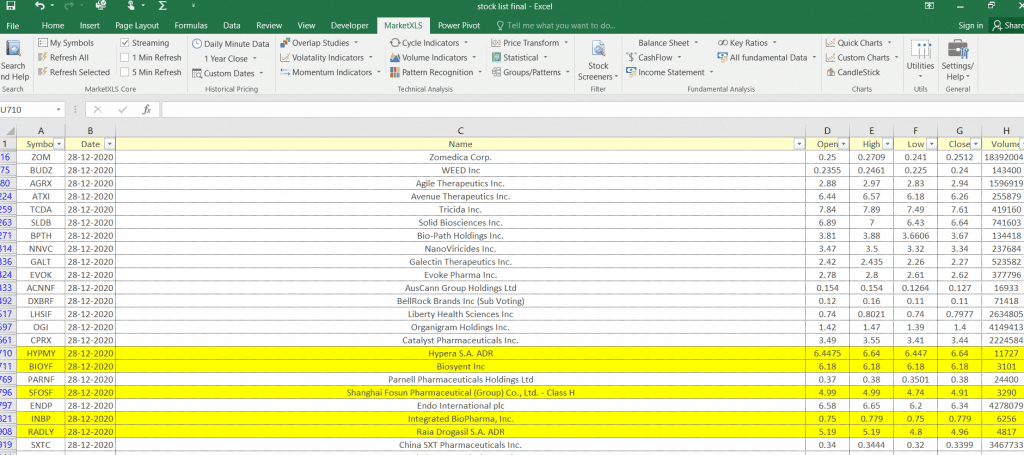This screenshot has height=455, width=1024.
Task: Open Volume Indicators dropdown
Action: (x=474, y=57)
